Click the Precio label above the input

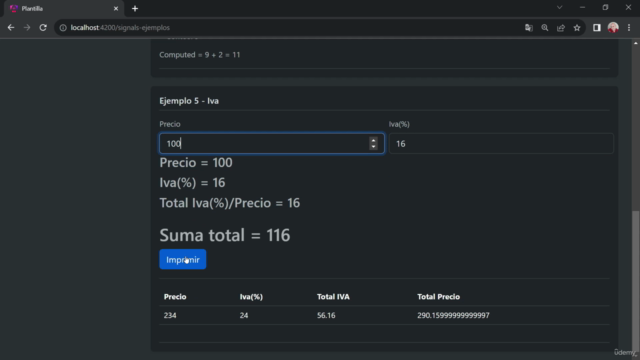pyautogui.click(x=170, y=124)
